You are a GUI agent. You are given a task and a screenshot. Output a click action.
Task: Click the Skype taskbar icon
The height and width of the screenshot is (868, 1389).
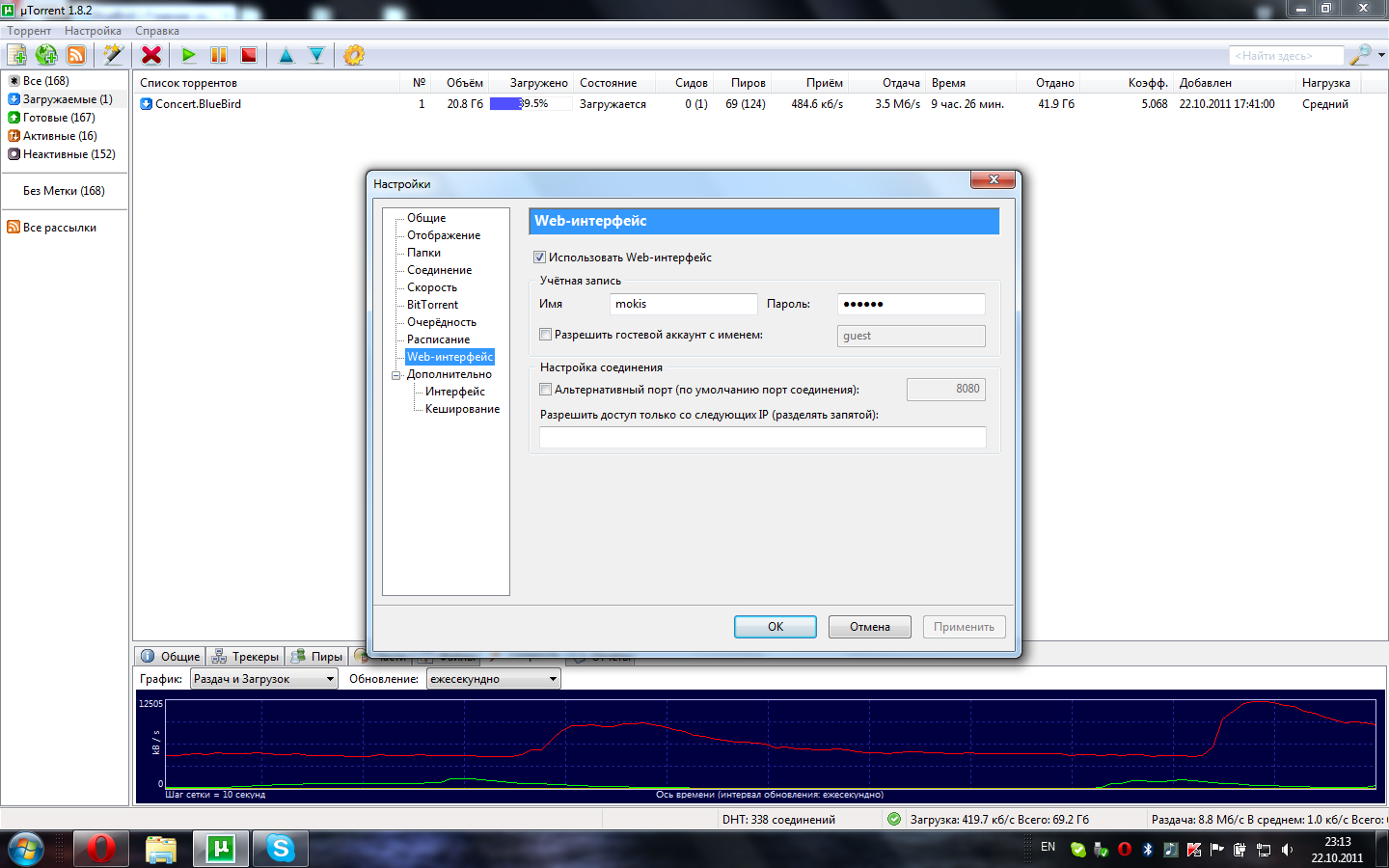tap(281, 849)
